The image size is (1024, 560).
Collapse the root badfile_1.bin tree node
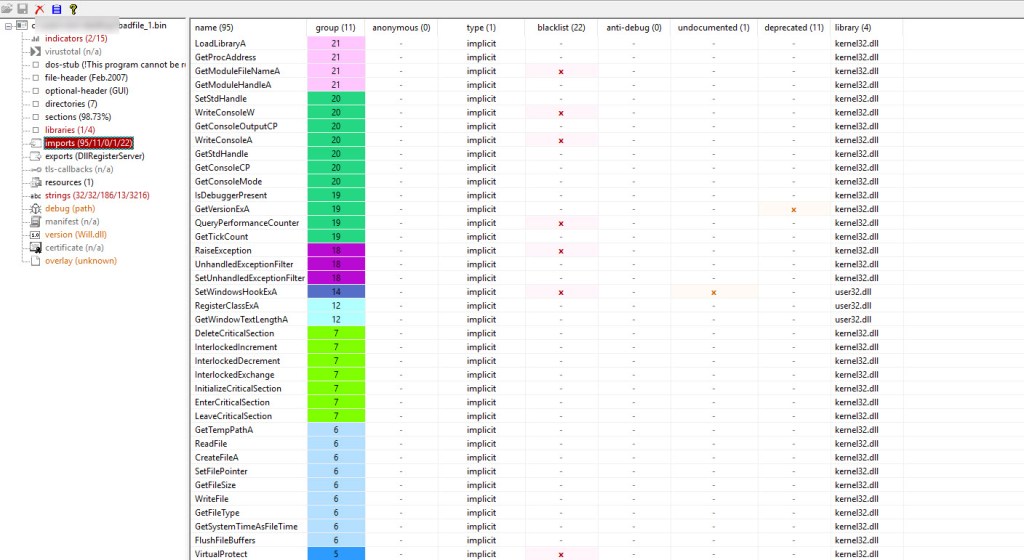point(9,25)
